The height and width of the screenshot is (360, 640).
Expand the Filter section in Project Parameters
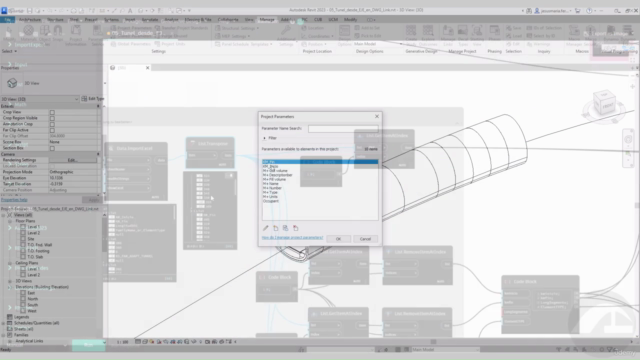tap(264, 138)
